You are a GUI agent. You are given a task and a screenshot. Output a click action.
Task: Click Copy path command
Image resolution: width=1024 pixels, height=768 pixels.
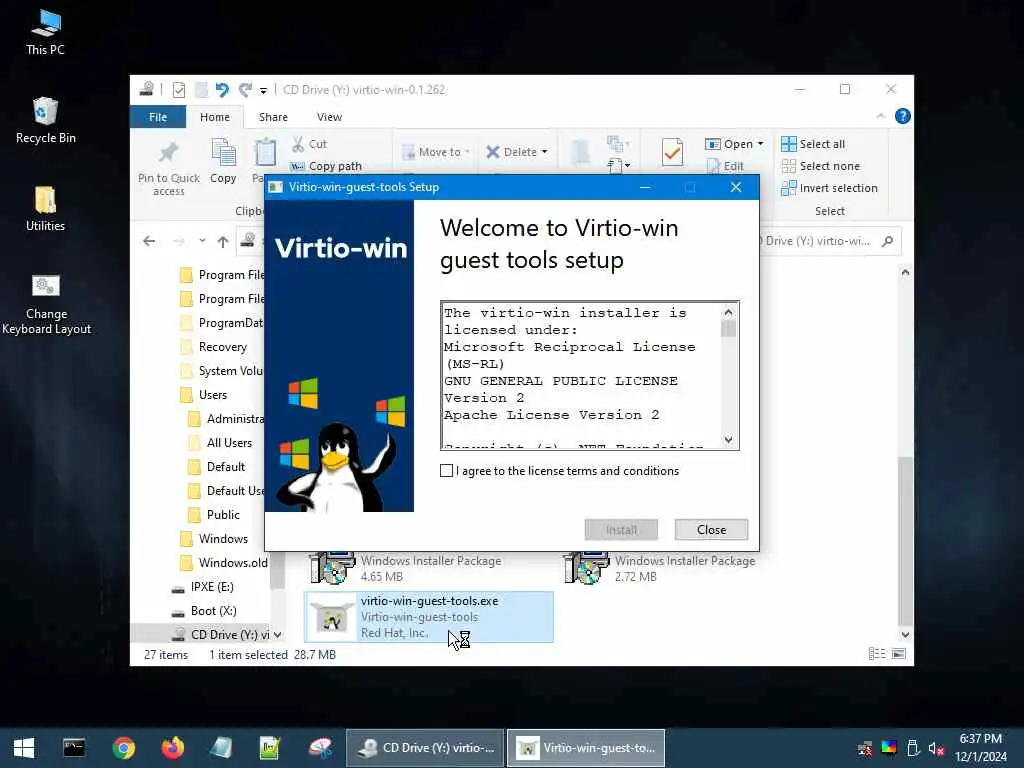click(x=326, y=166)
